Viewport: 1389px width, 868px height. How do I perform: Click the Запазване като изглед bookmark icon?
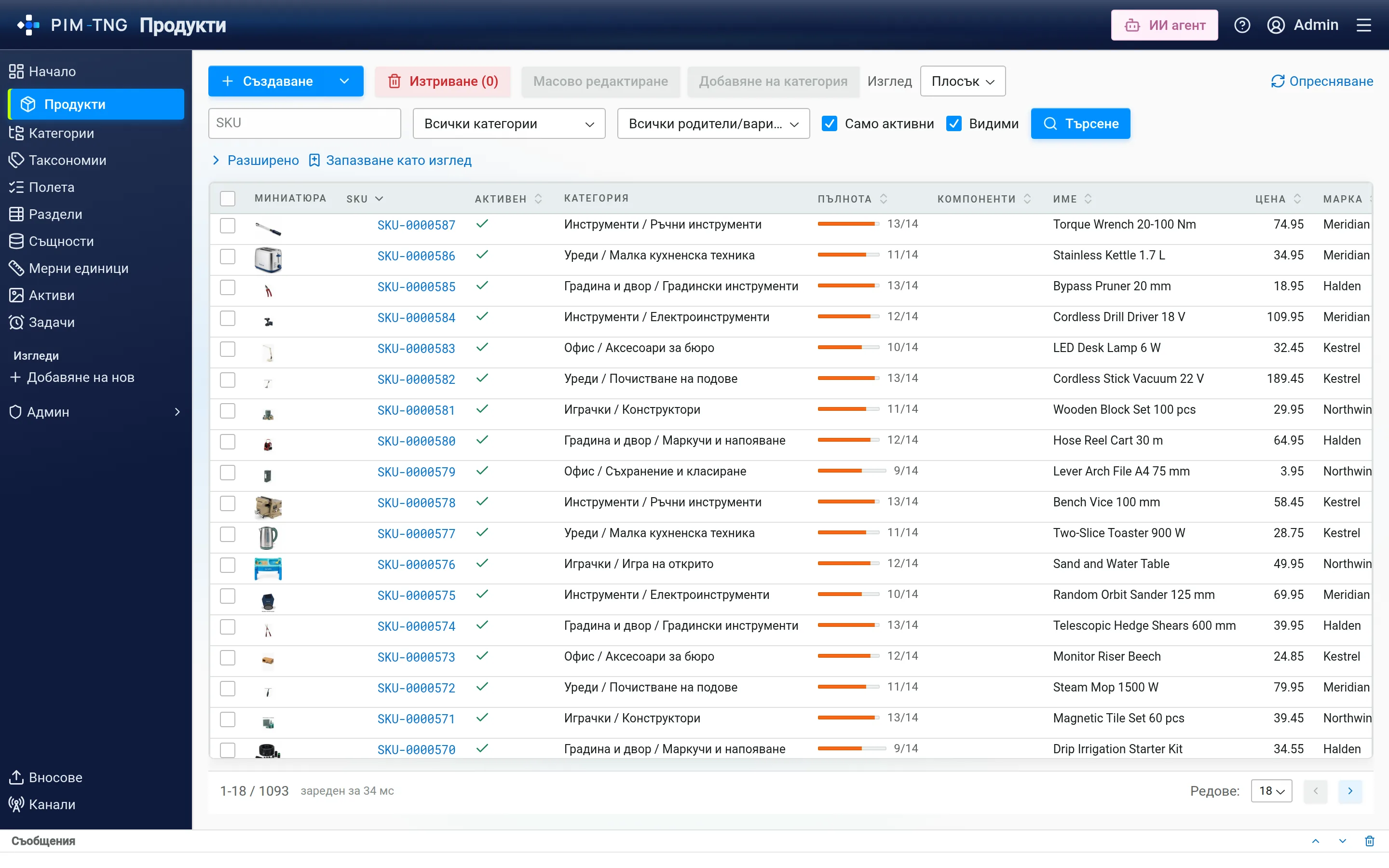314,160
